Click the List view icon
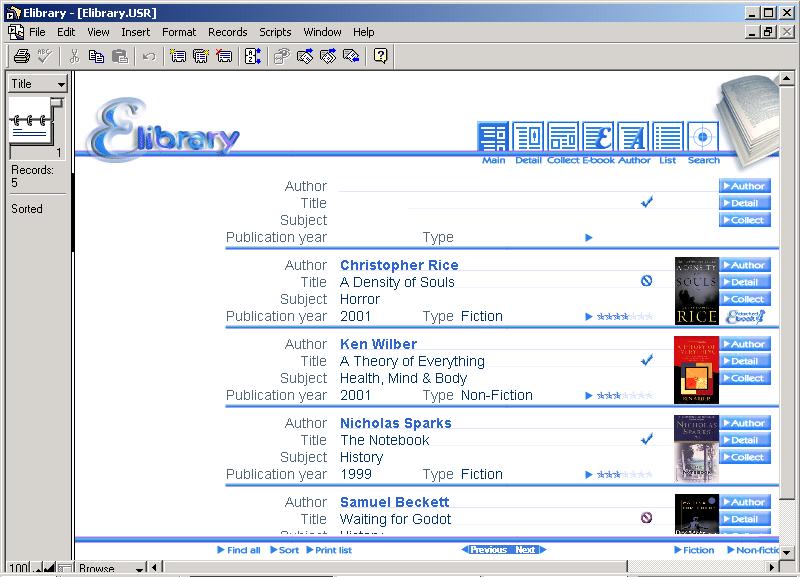Image resolution: width=800 pixels, height=577 pixels. pyautogui.click(x=668, y=136)
